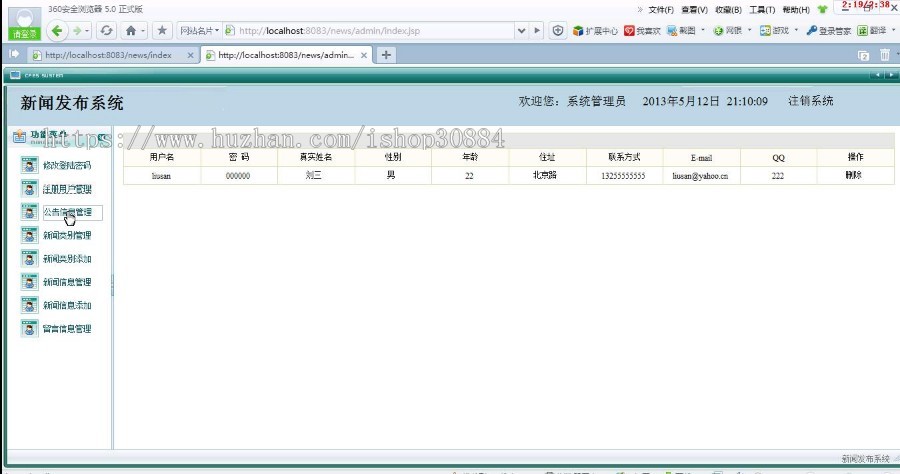Expand the 截图 dropdown arrow

703,30
